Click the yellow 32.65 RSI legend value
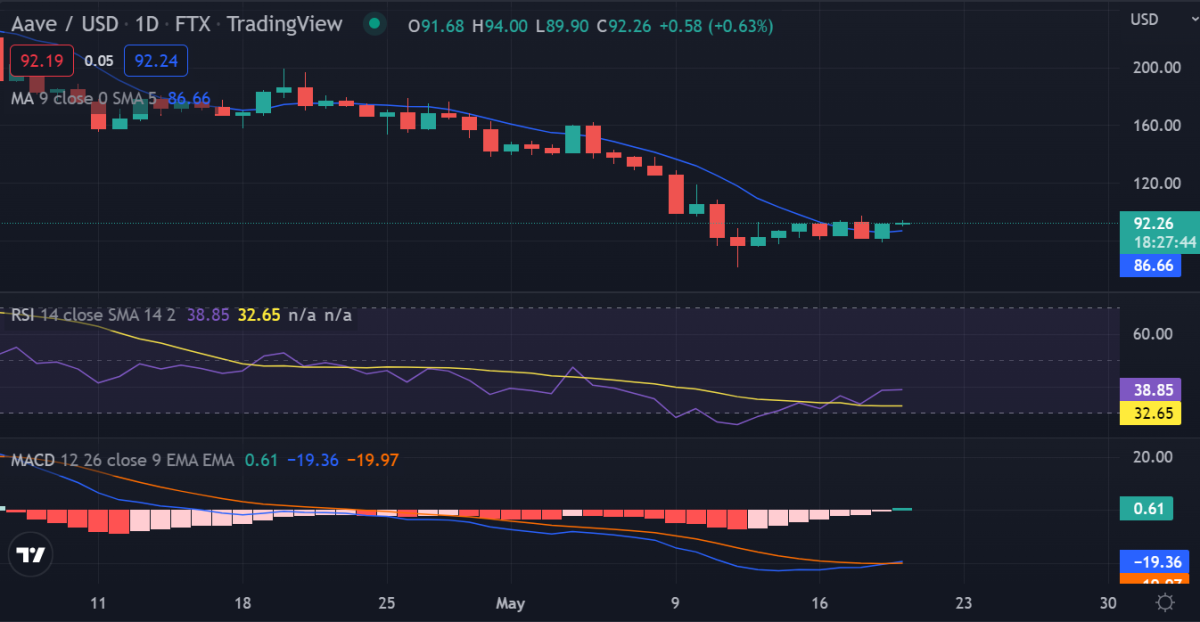The width and height of the screenshot is (1200, 622). 260,315
